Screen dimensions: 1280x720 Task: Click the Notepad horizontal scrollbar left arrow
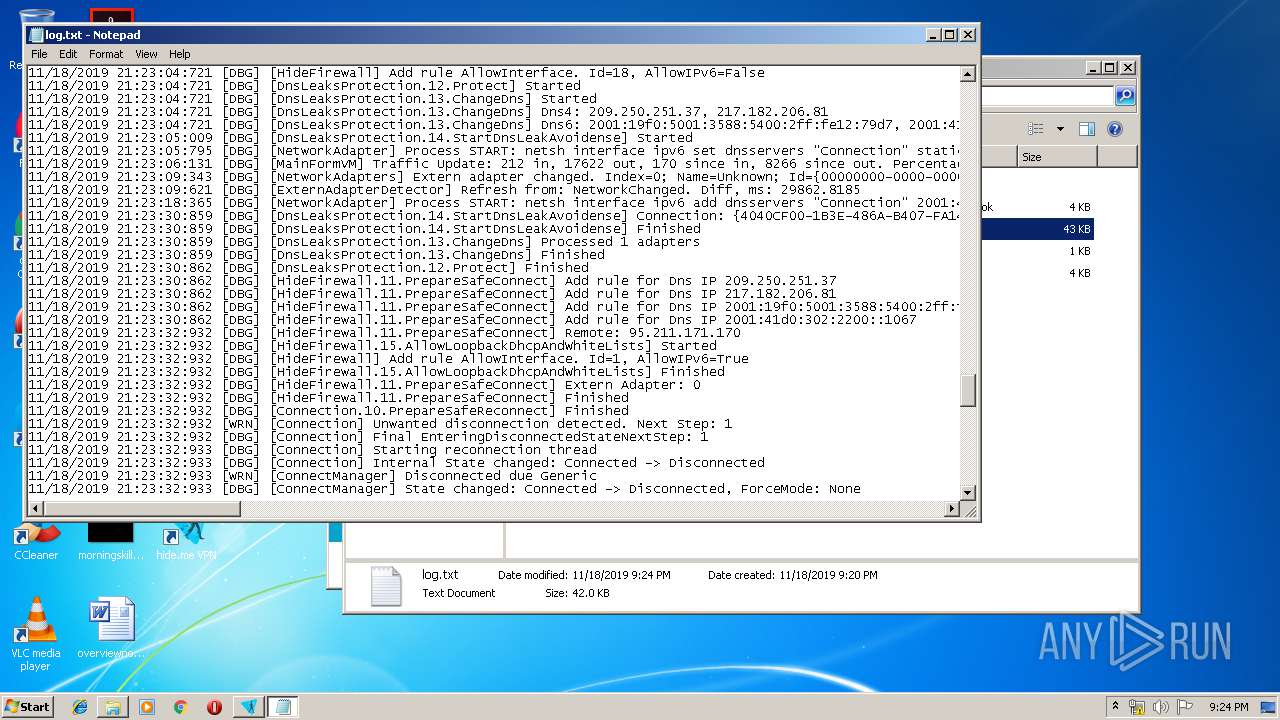pyautogui.click(x=36, y=509)
